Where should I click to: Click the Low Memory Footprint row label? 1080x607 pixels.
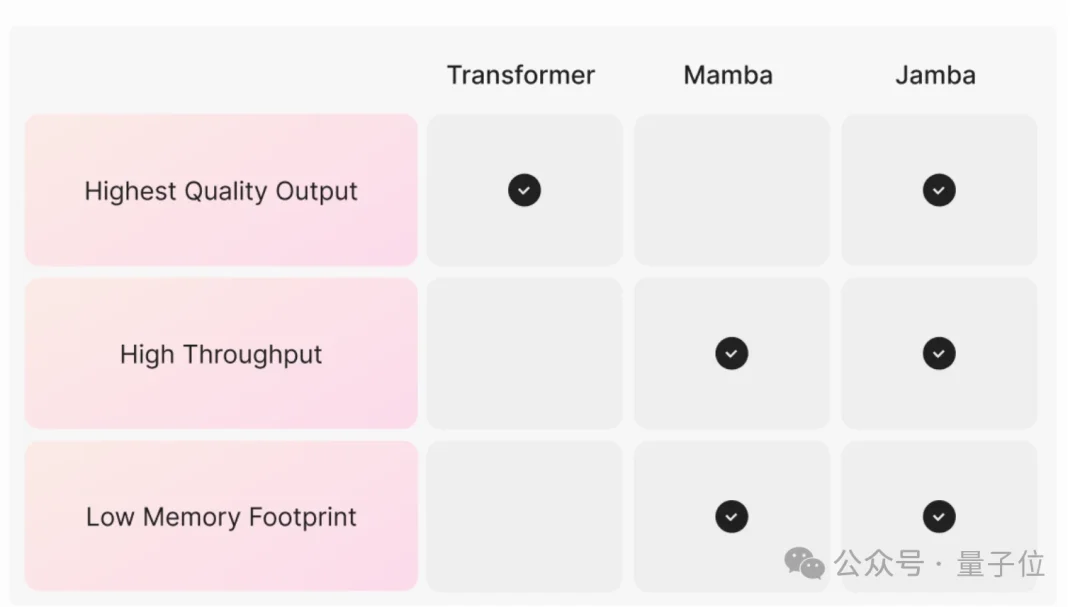pos(221,517)
